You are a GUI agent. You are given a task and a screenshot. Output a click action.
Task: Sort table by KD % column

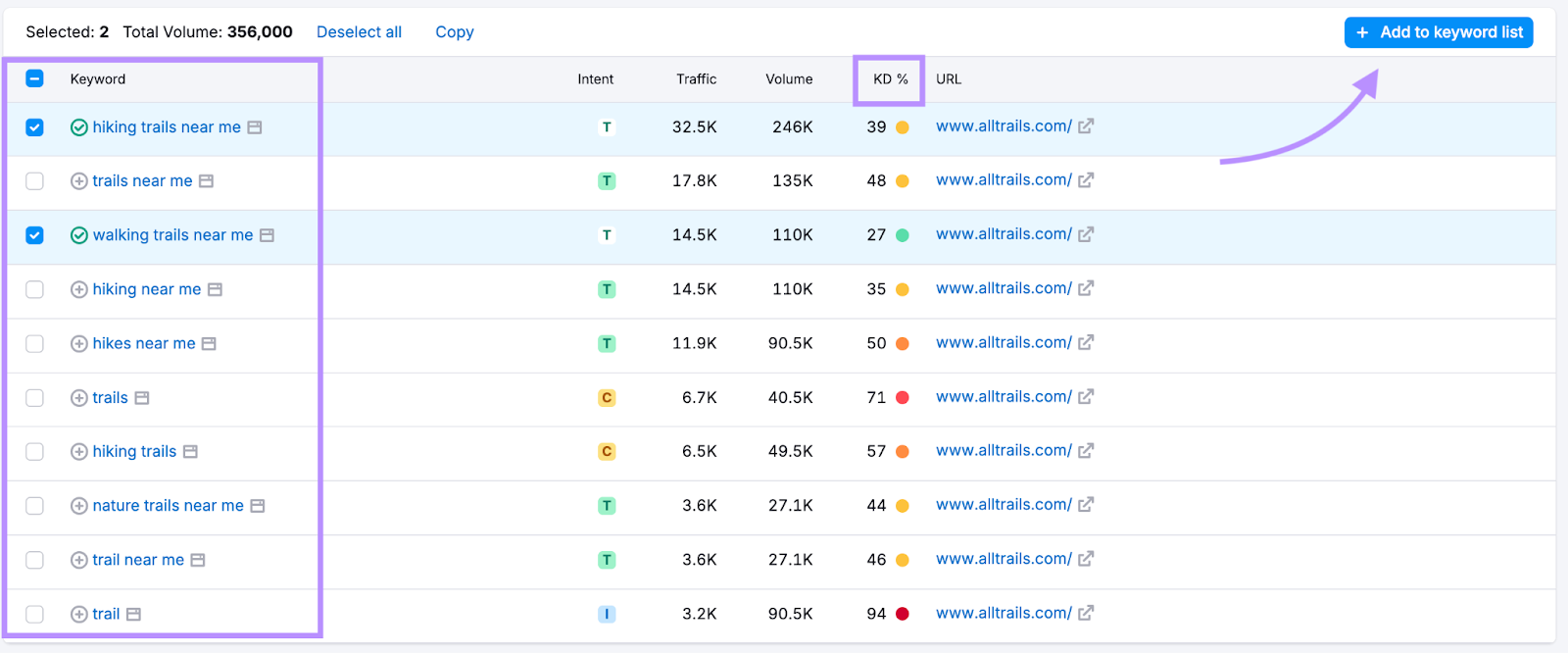(890, 79)
